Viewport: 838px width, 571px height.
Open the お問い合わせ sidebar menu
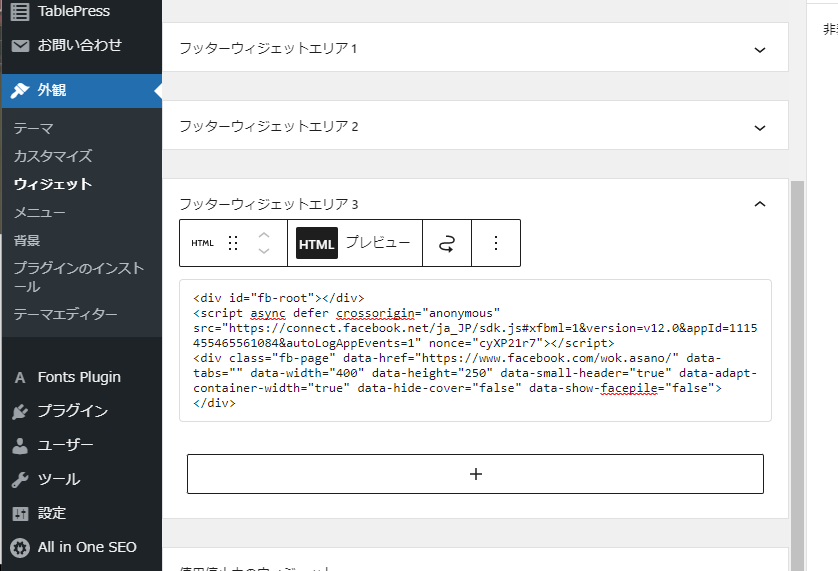tap(82, 46)
